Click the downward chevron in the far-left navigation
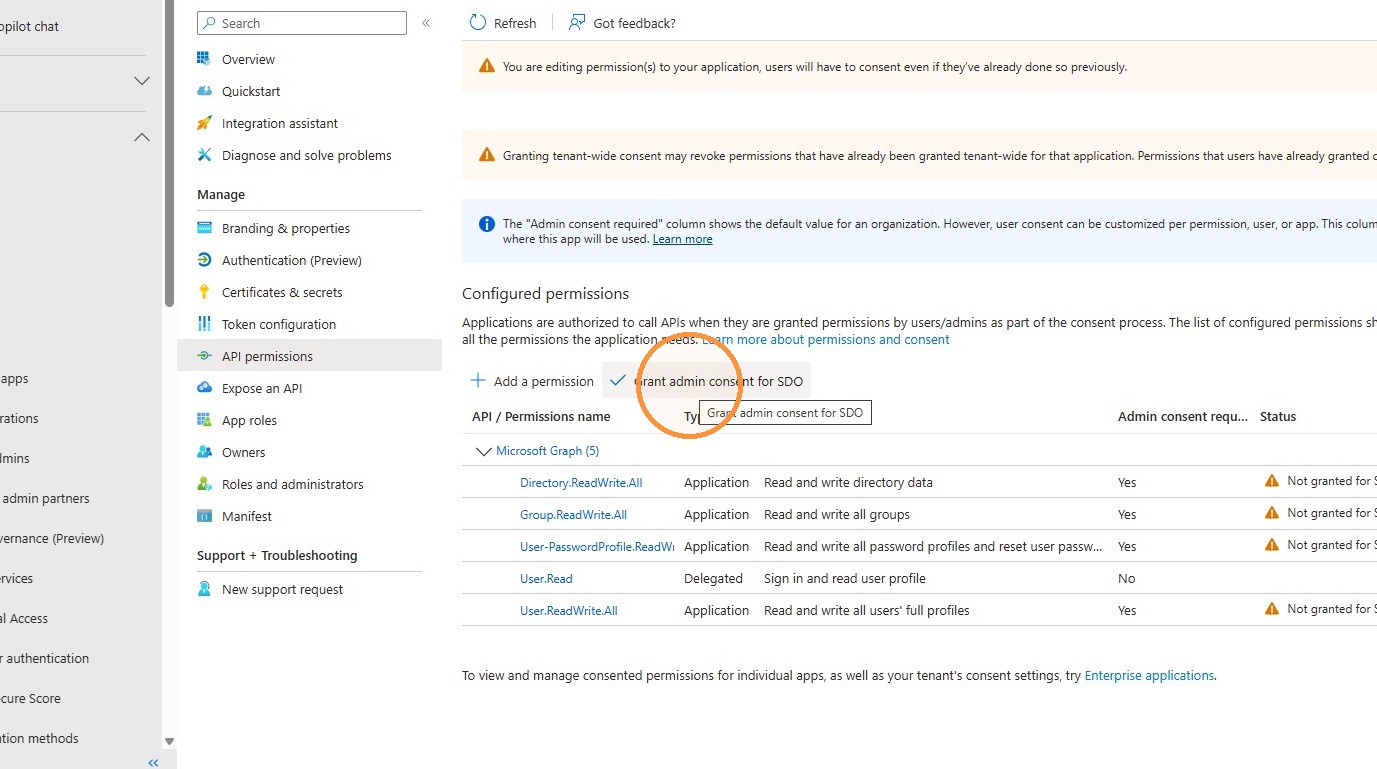The width and height of the screenshot is (1377, 769). tap(142, 80)
